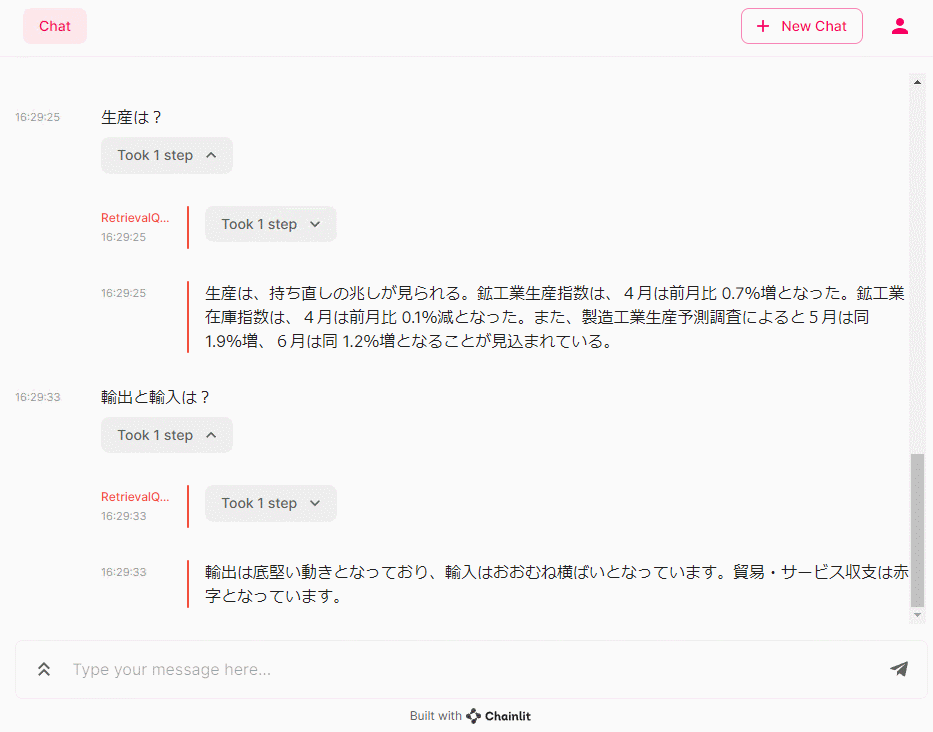Screen dimensions: 933x732
Task: Click the 輸出と輸入は？ user message
Action: [156, 397]
